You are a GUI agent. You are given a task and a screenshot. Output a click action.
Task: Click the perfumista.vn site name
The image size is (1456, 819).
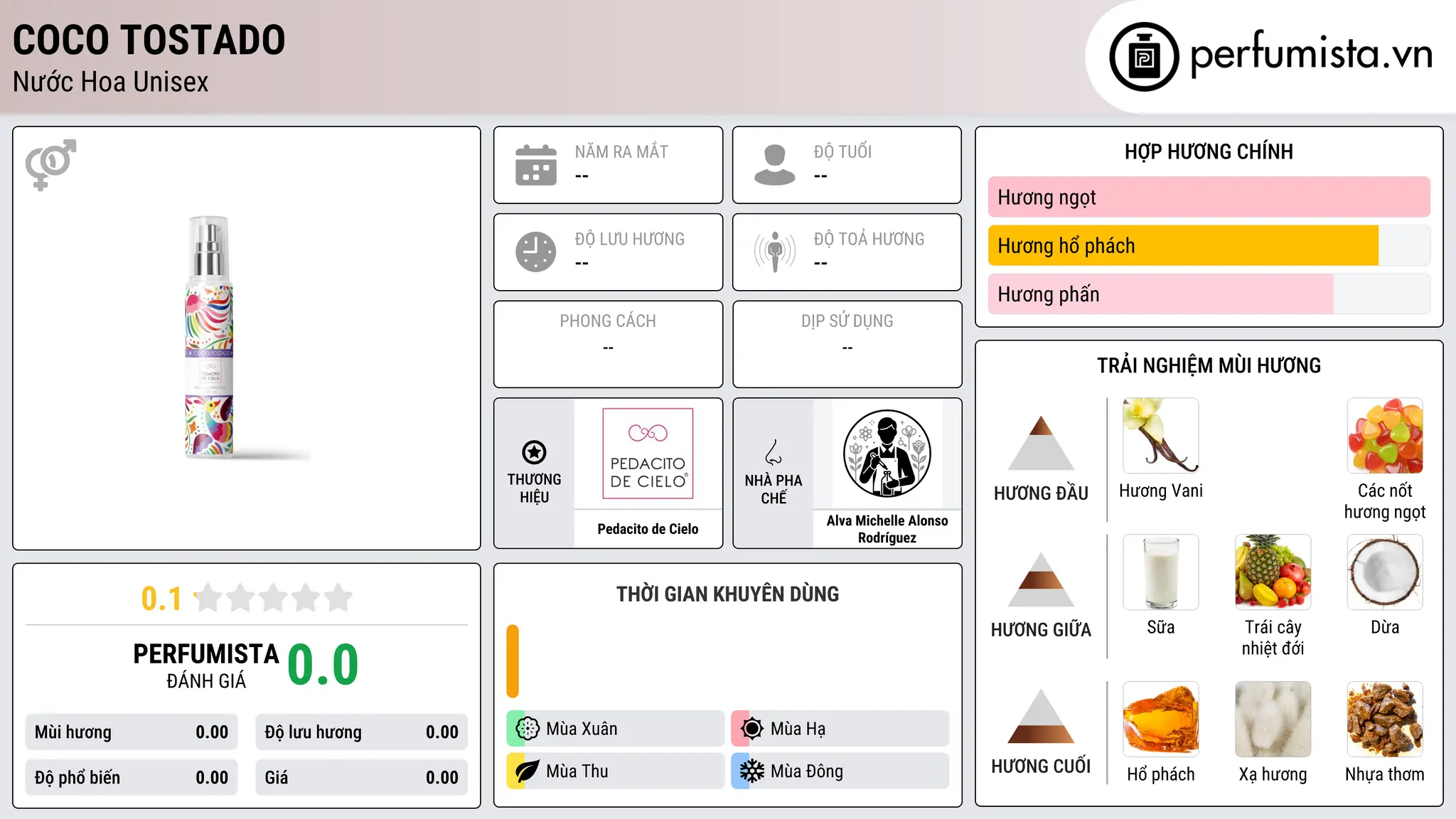click(x=1311, y=55)
